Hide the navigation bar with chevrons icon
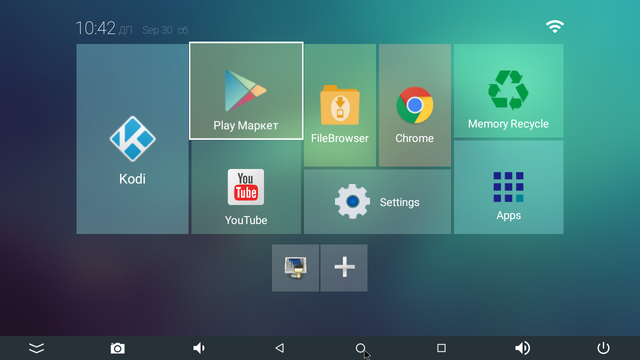The image size is (640, 360). click(x=36, y=348)
